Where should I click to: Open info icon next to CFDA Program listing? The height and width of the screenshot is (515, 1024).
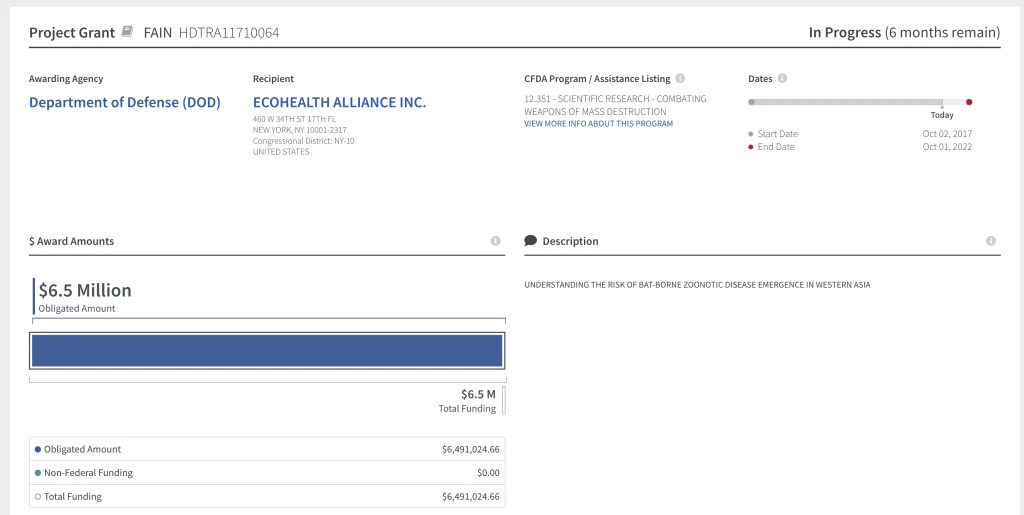[680, 78]
